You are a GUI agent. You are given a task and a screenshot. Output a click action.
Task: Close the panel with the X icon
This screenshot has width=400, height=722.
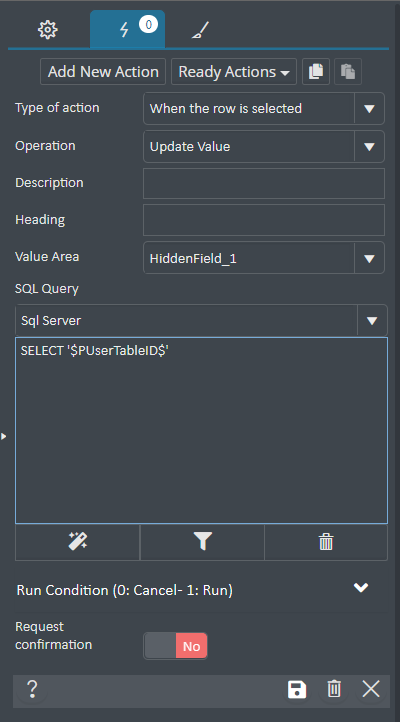(371, 689)
